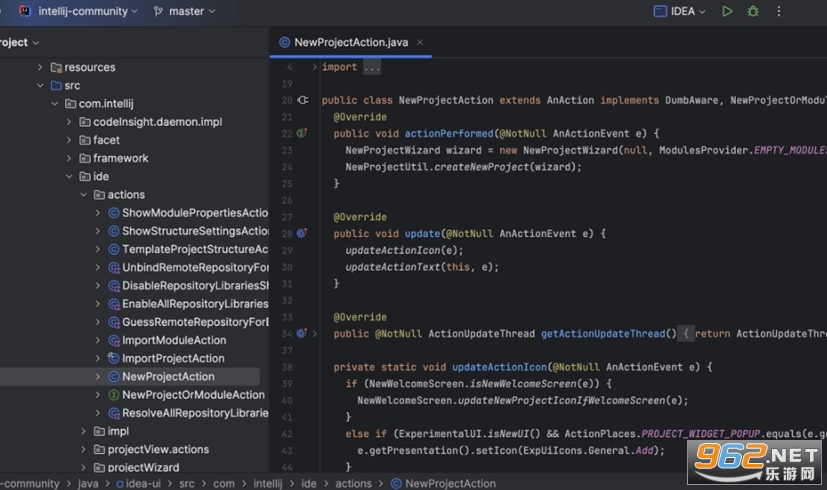This screenshot has height=490, width=827.
Task: Click the IntelliJ logo icon in title bar
Action: click(25, 11)
